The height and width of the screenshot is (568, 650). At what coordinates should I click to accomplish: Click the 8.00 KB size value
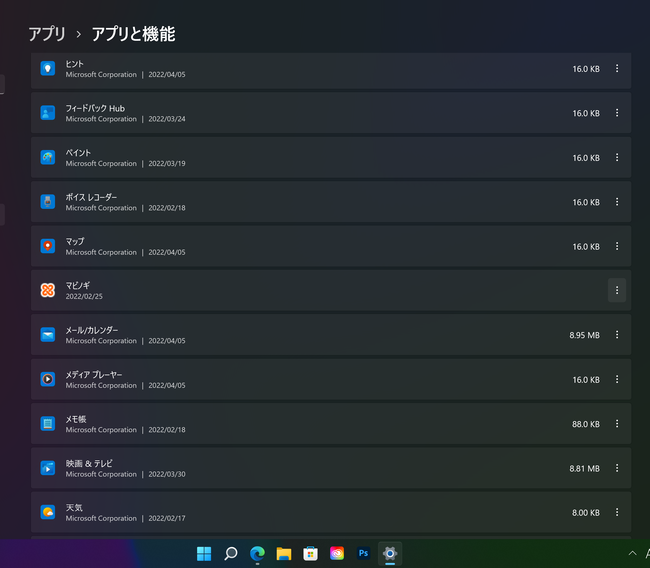(586, 513)
